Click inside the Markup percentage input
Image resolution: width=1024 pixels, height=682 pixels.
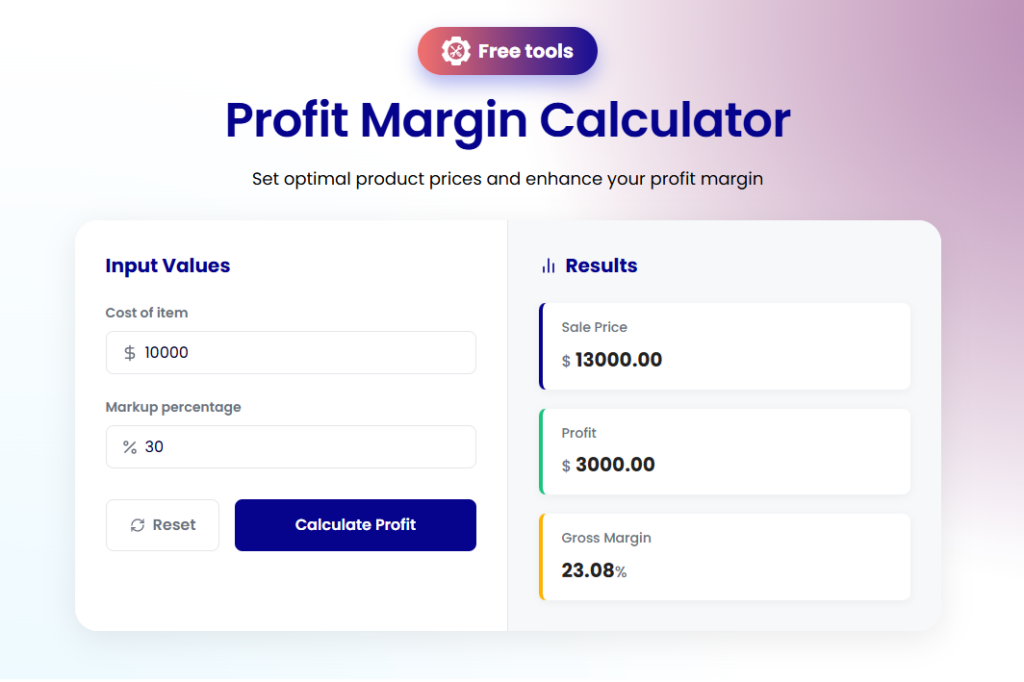[290, 447]
